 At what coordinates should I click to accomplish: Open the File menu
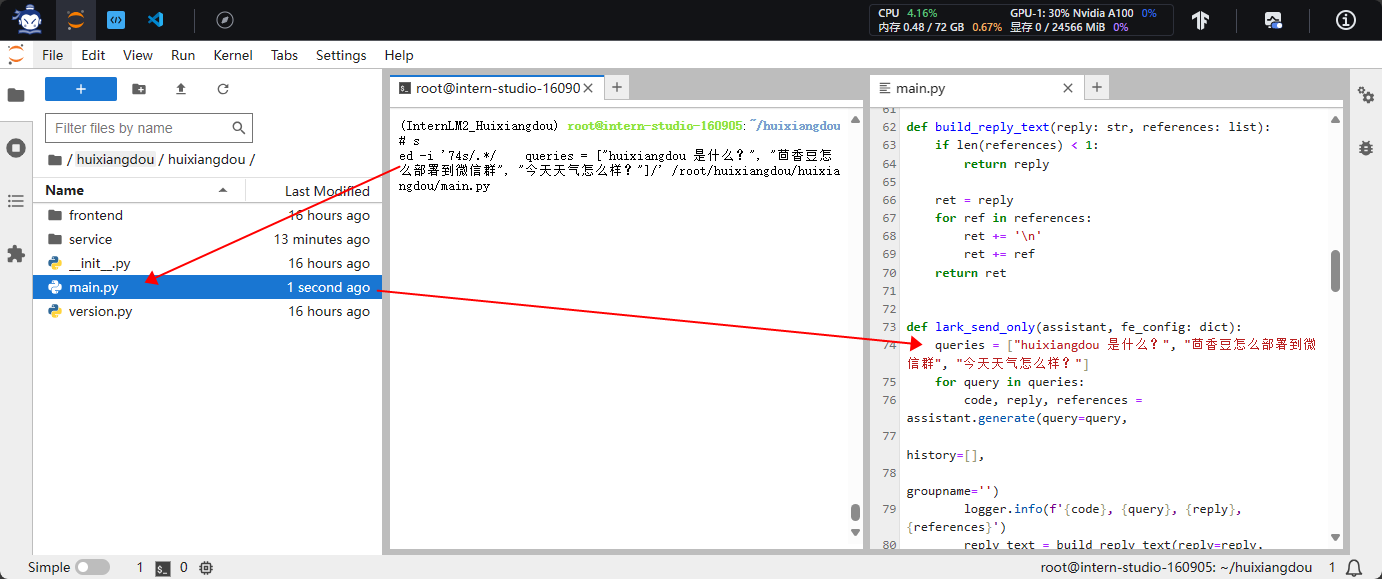point(53,55)
